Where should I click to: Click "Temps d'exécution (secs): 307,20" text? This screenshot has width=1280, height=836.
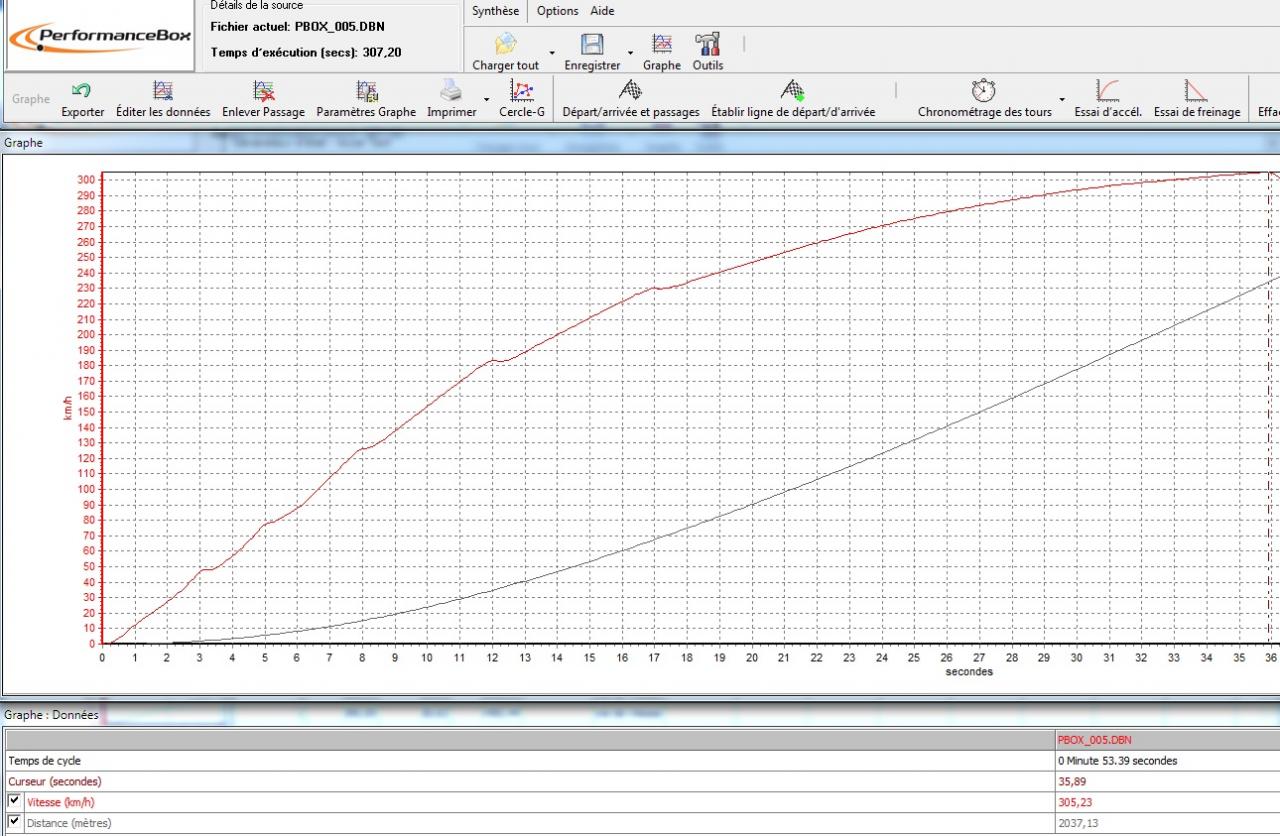(x=306, y=52)
